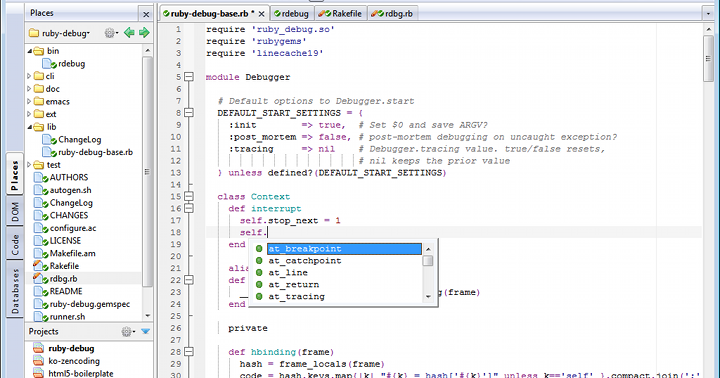Click 'class Context' on line 15
The width and height of the screenshot is (720, 378).
pyautogui.click(x=254, y=197)
